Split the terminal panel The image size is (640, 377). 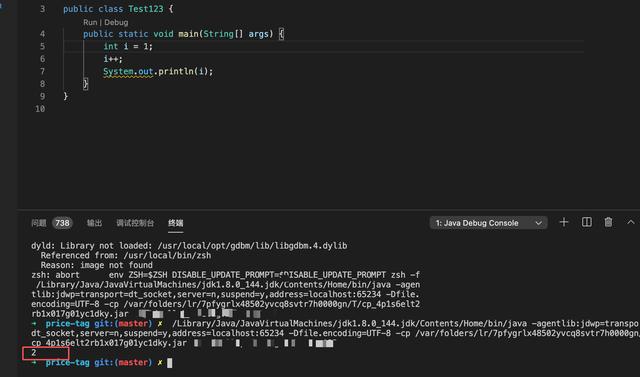[587, 222]
